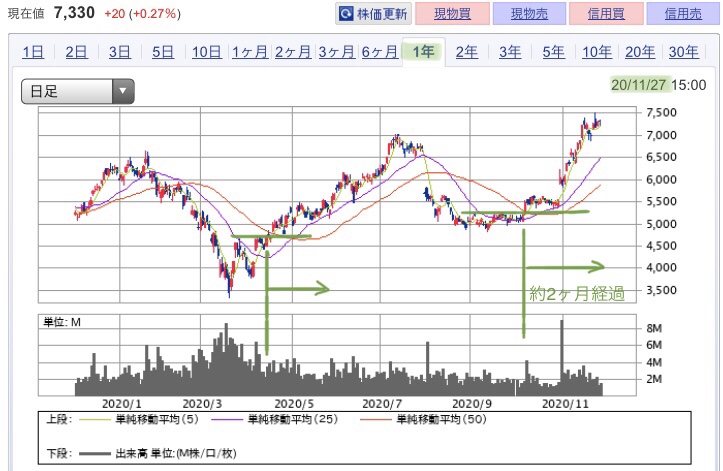The image size is (723, 471).
Task: Open the 信用売 order link
Action: (683, 14)
